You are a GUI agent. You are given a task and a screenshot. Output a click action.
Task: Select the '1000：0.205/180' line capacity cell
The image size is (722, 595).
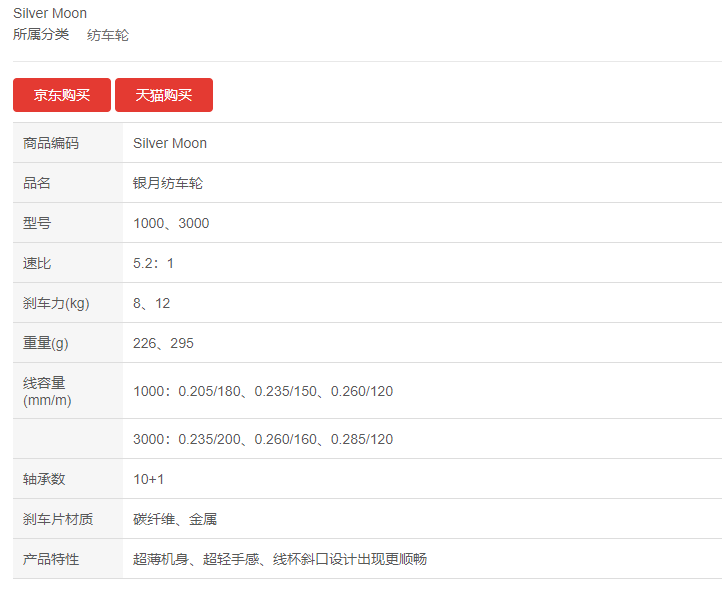tap(263, 391)
